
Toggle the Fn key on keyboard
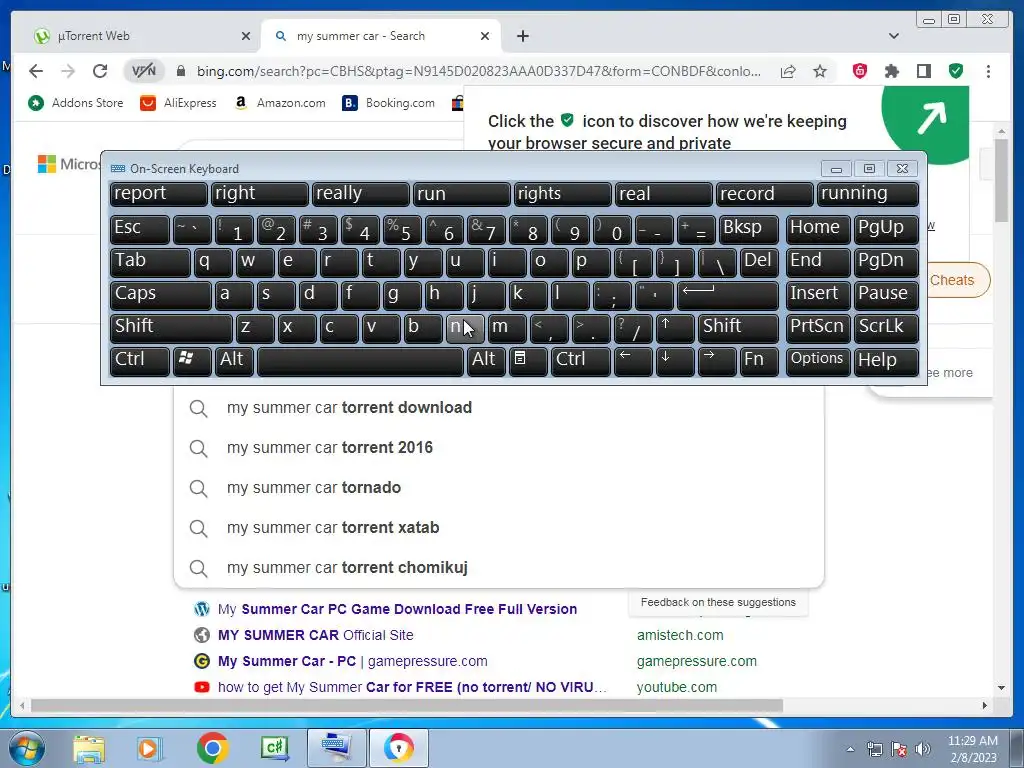point(759,360)
